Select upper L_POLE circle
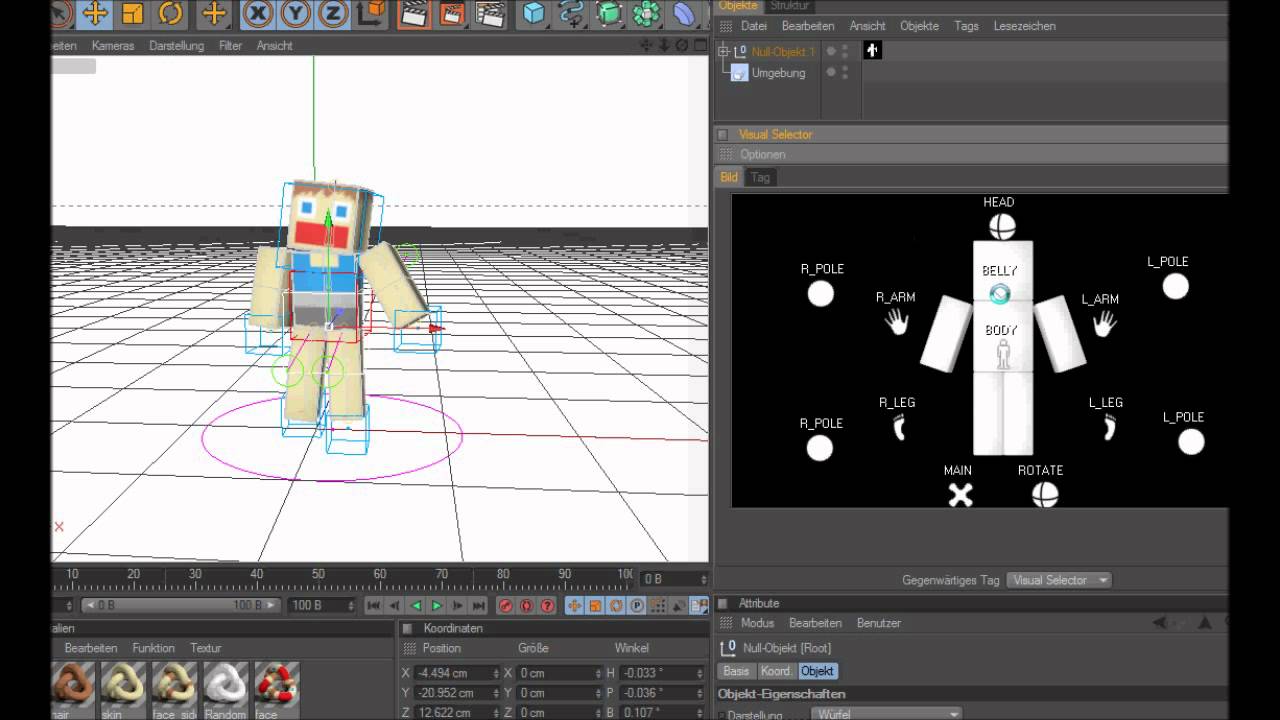This screenshot has height=720, width=1280. point(1176,287)
